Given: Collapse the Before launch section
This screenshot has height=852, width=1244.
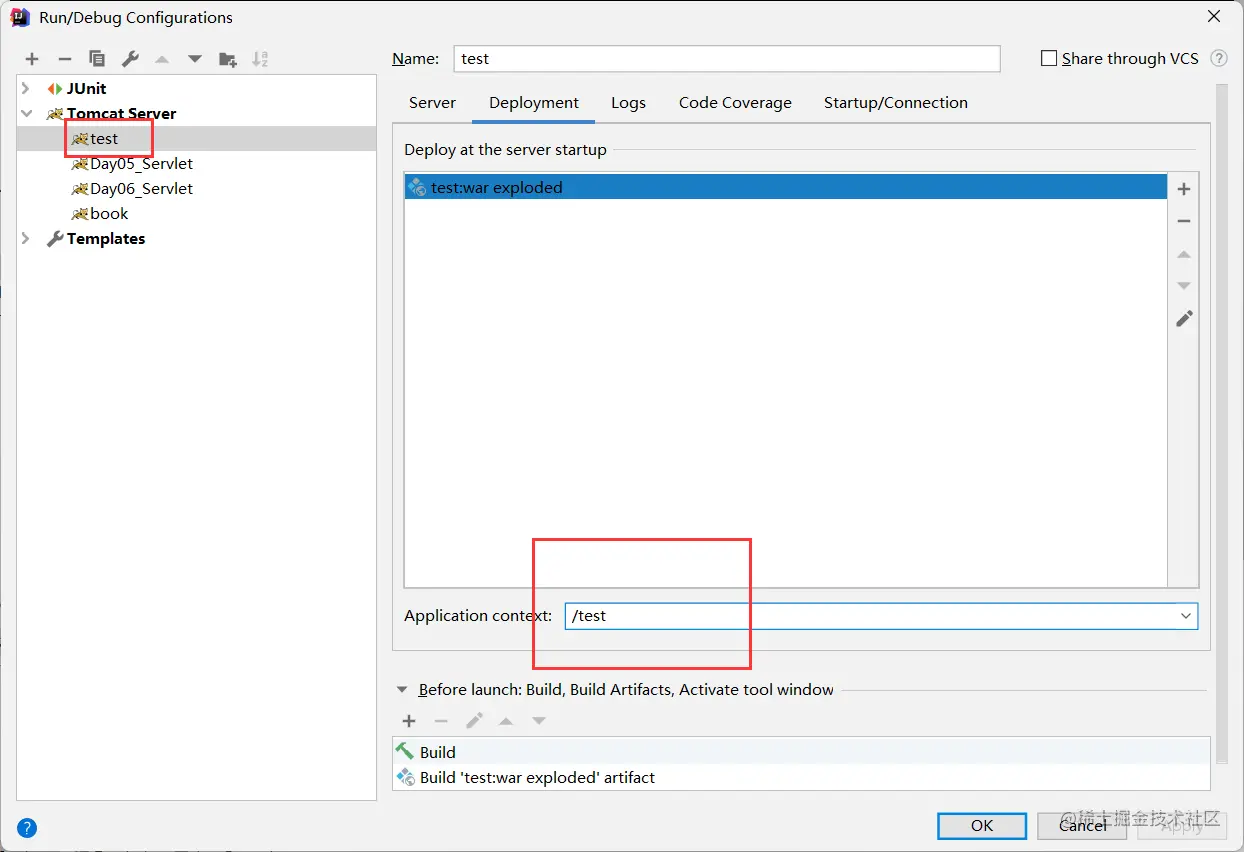Looking at the screenshot, I should 402,690.
